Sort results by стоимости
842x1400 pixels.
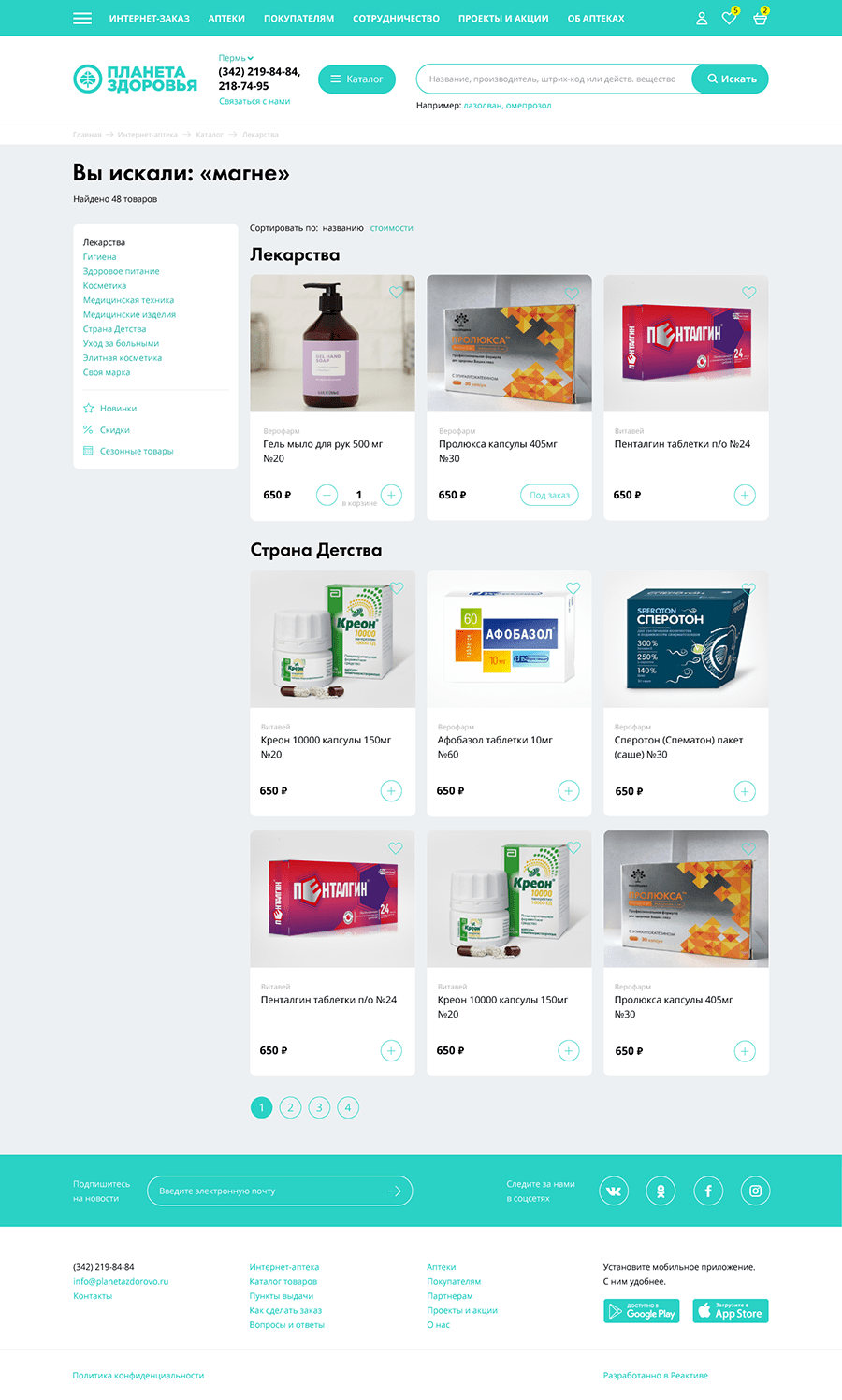click(391, 228)
